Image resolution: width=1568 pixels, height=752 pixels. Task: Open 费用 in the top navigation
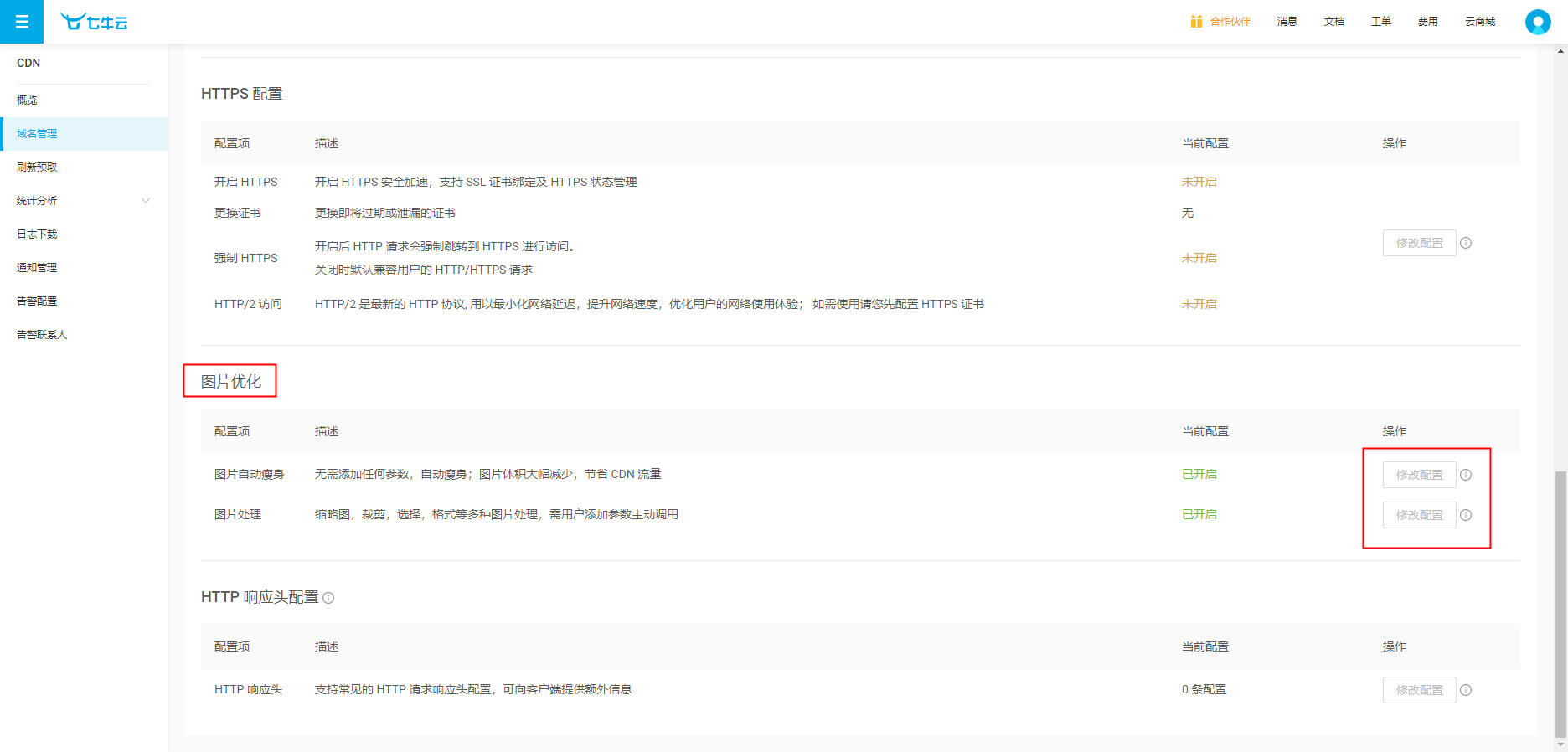tap(1427, 22)
